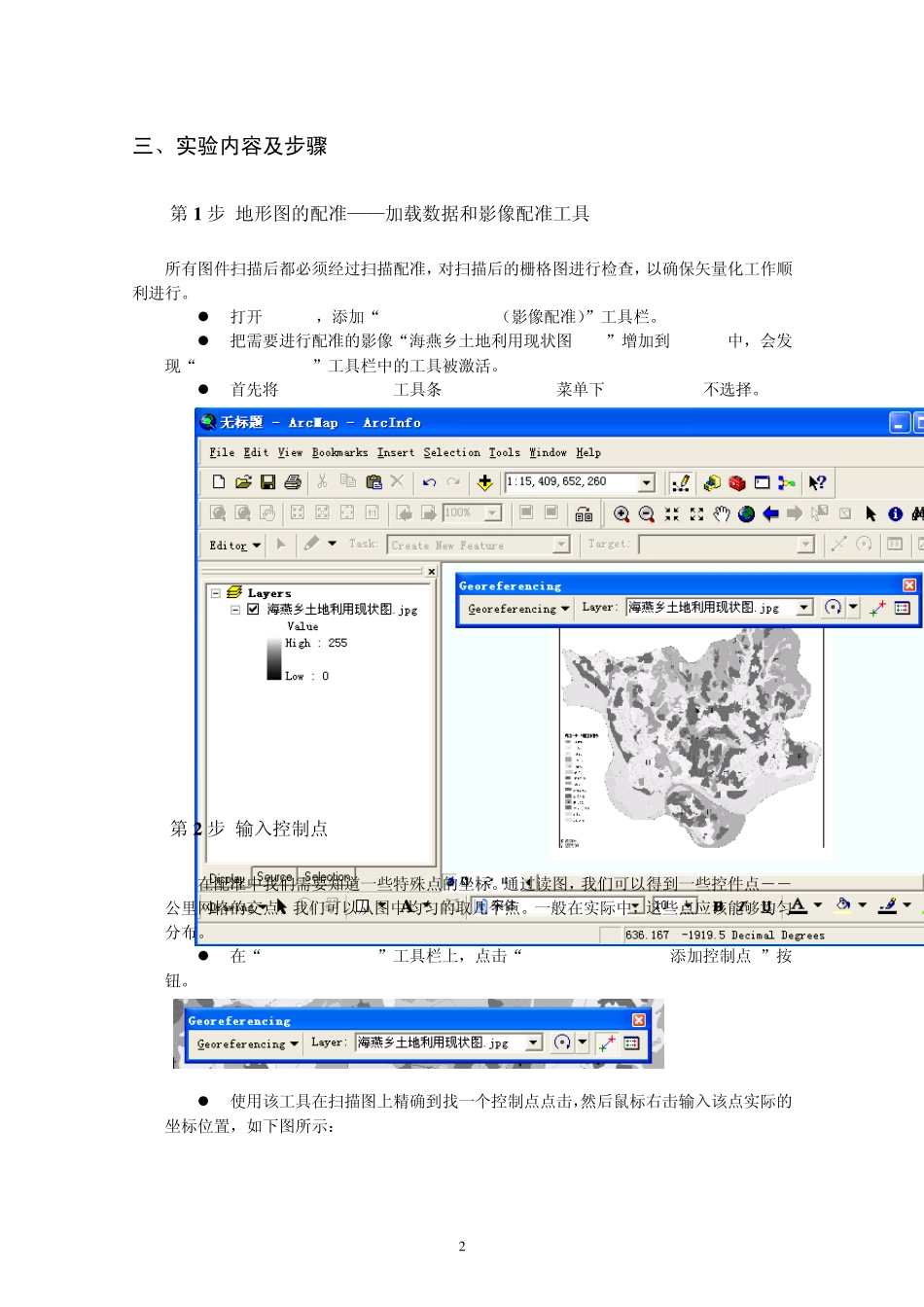Open Georeferencing menu in upper toolbar

point(518,609)
